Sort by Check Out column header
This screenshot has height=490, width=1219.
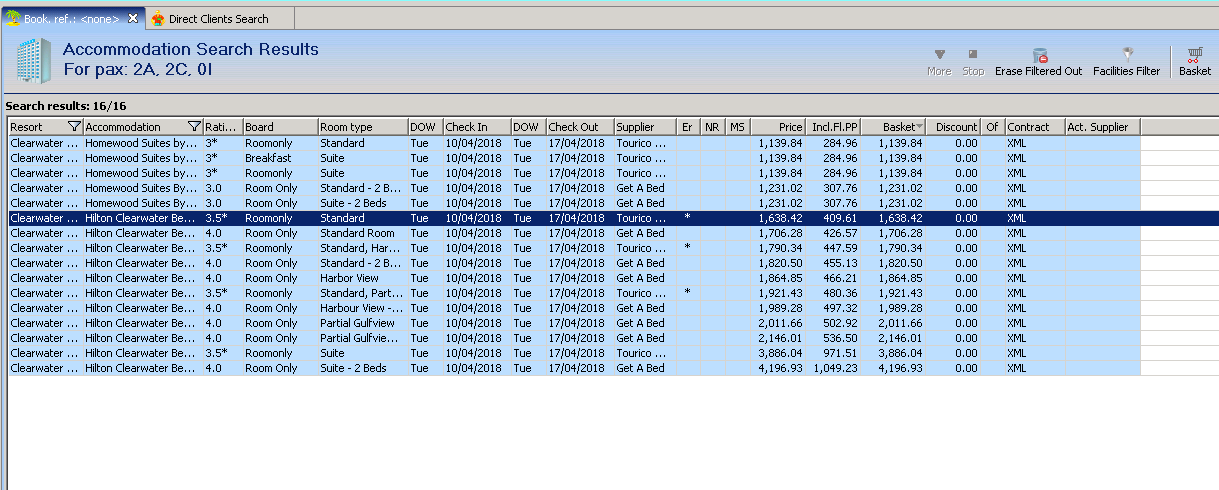click(580, 127)
